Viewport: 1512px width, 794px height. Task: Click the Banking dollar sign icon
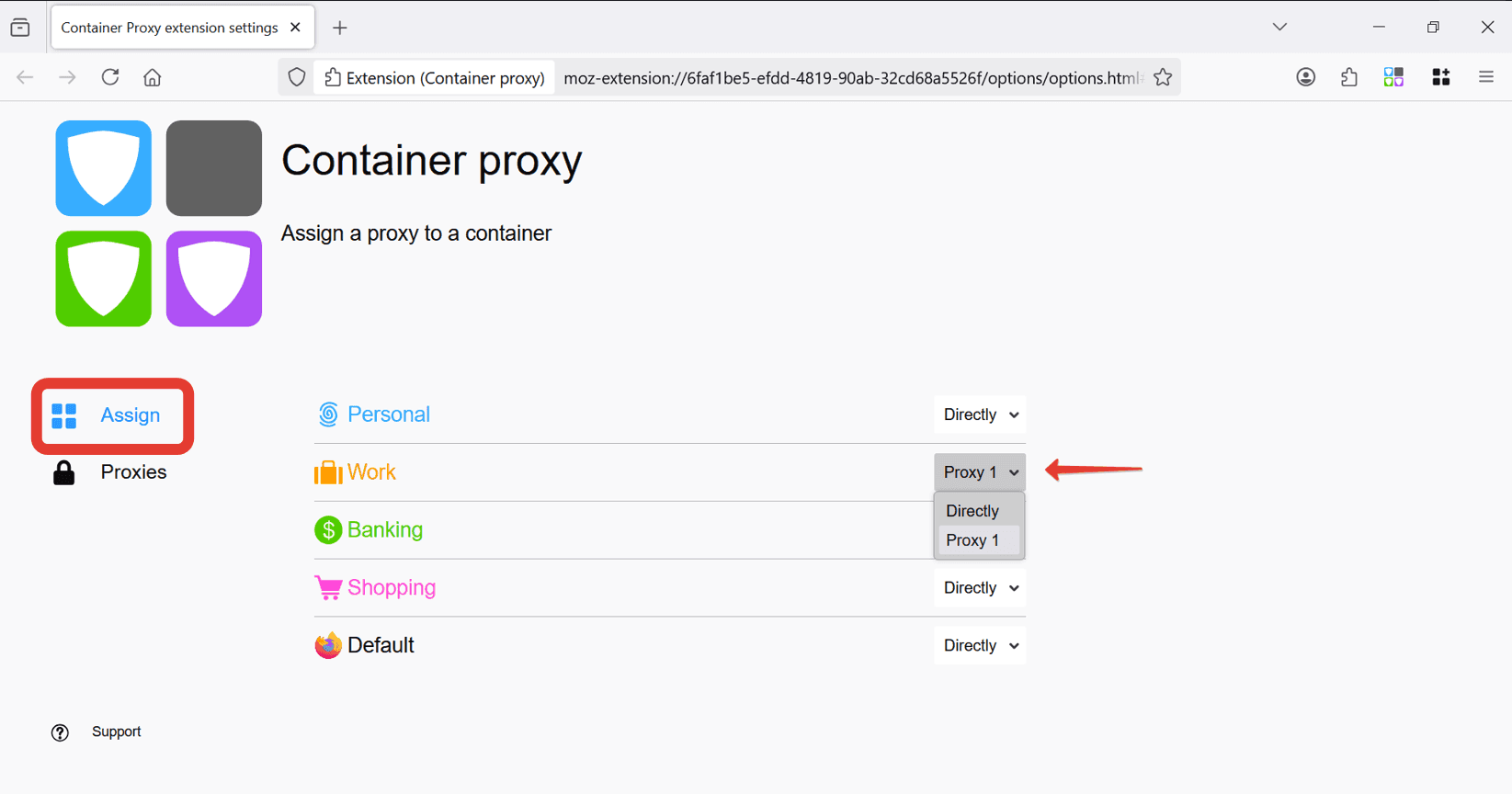tap(328, 530)
